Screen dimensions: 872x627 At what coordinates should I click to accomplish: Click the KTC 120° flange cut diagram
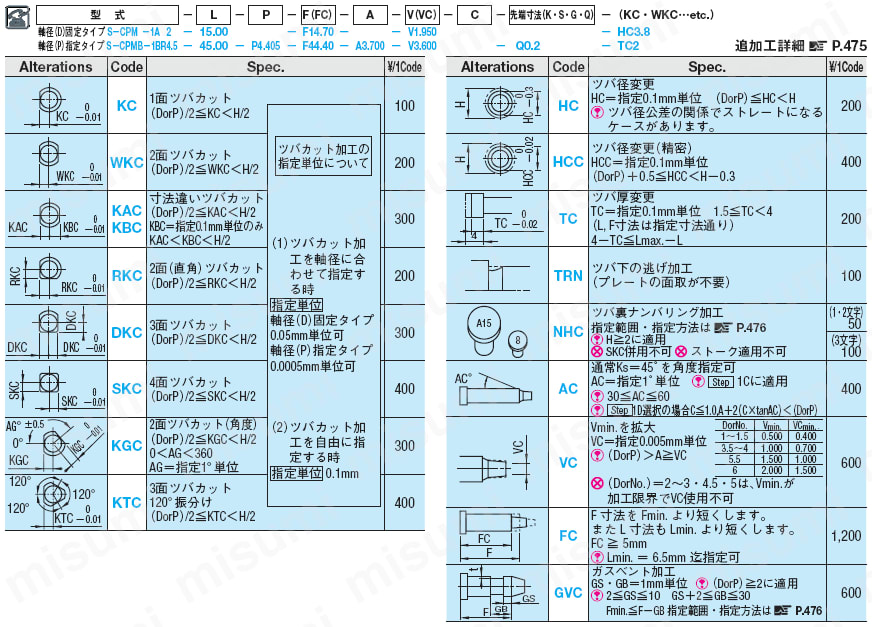coord(56,502)
